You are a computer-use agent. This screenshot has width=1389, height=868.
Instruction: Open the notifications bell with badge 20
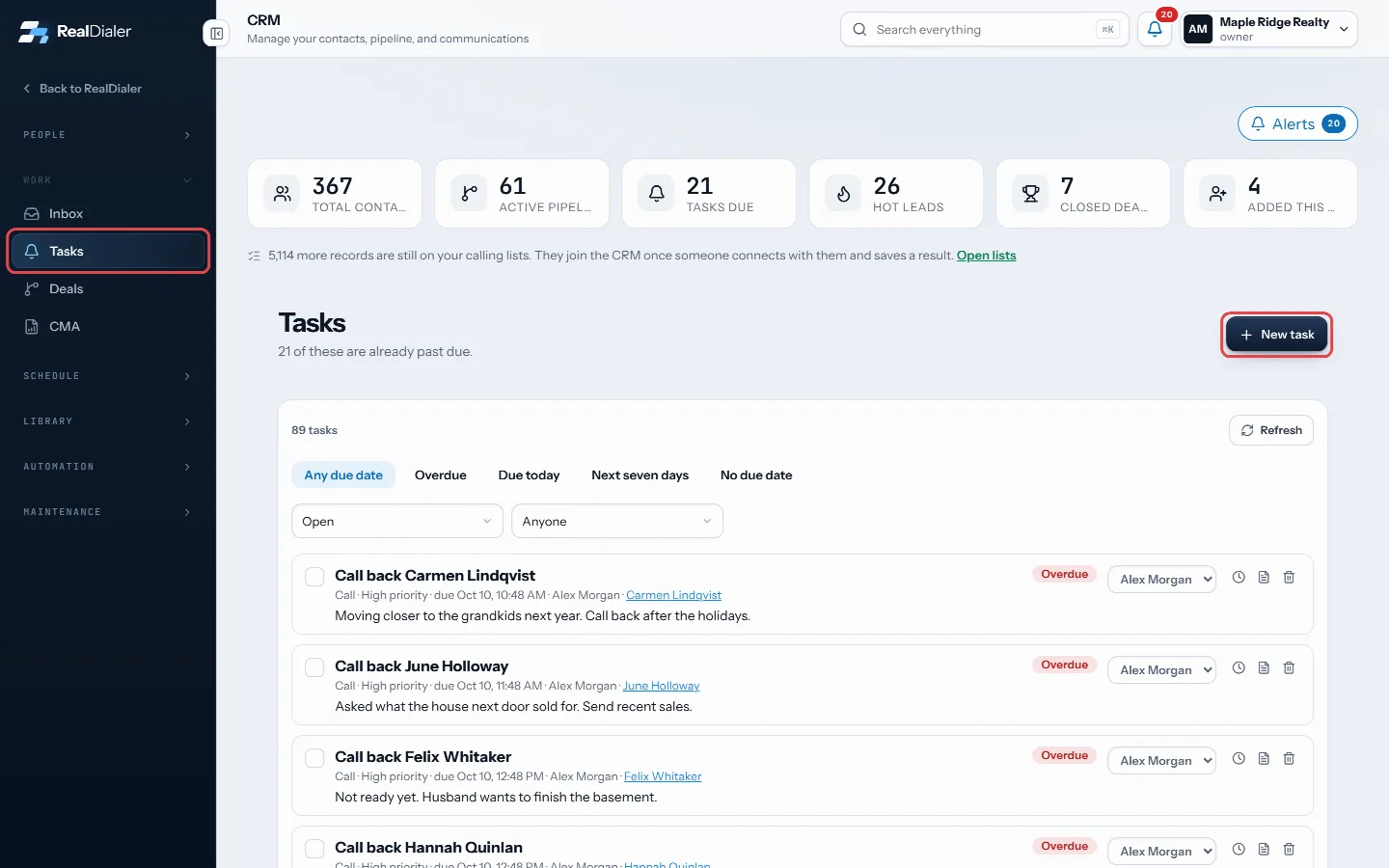coord(1155,29)
